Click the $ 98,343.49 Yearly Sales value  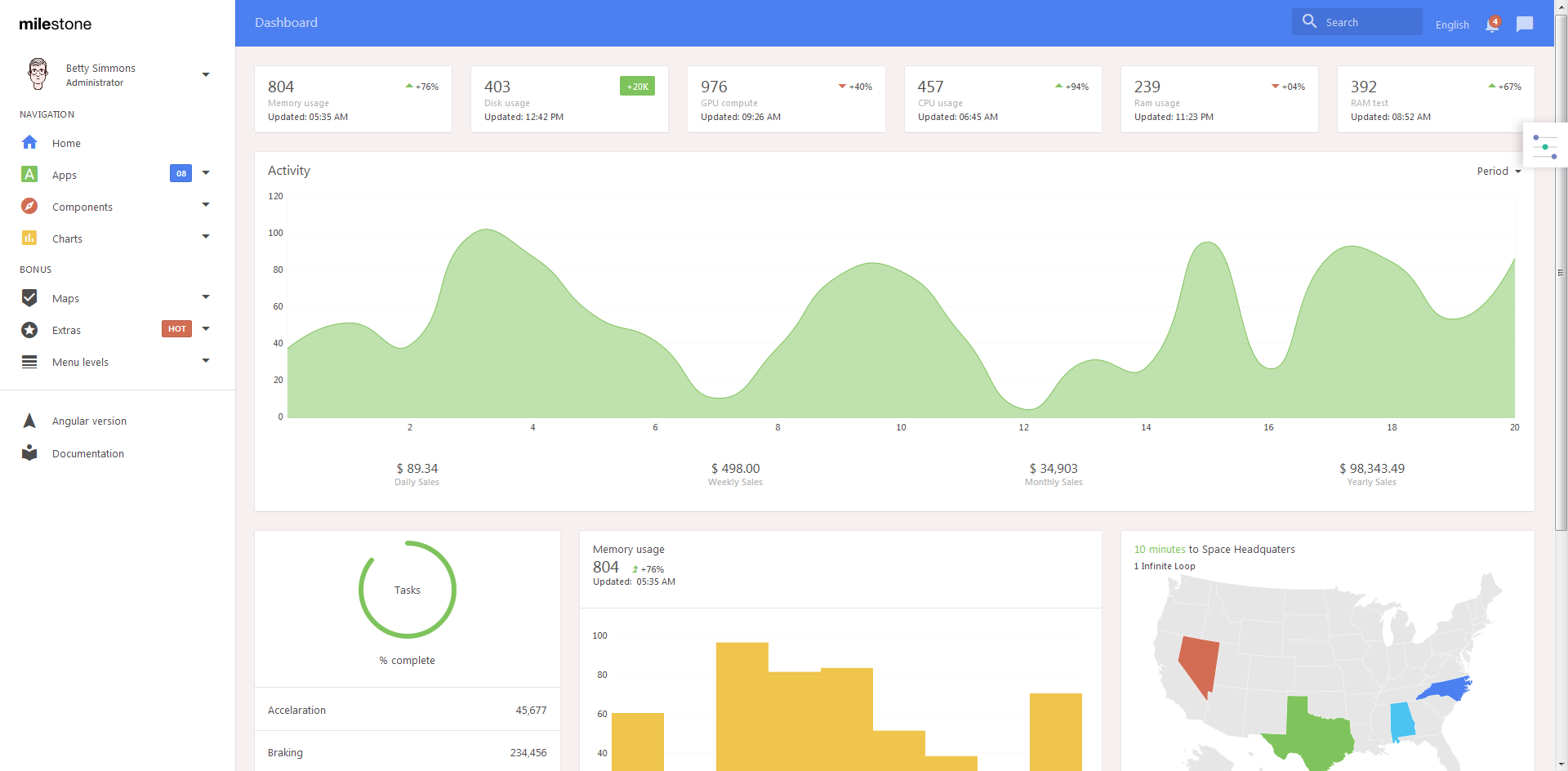(x=1372, y=468)
